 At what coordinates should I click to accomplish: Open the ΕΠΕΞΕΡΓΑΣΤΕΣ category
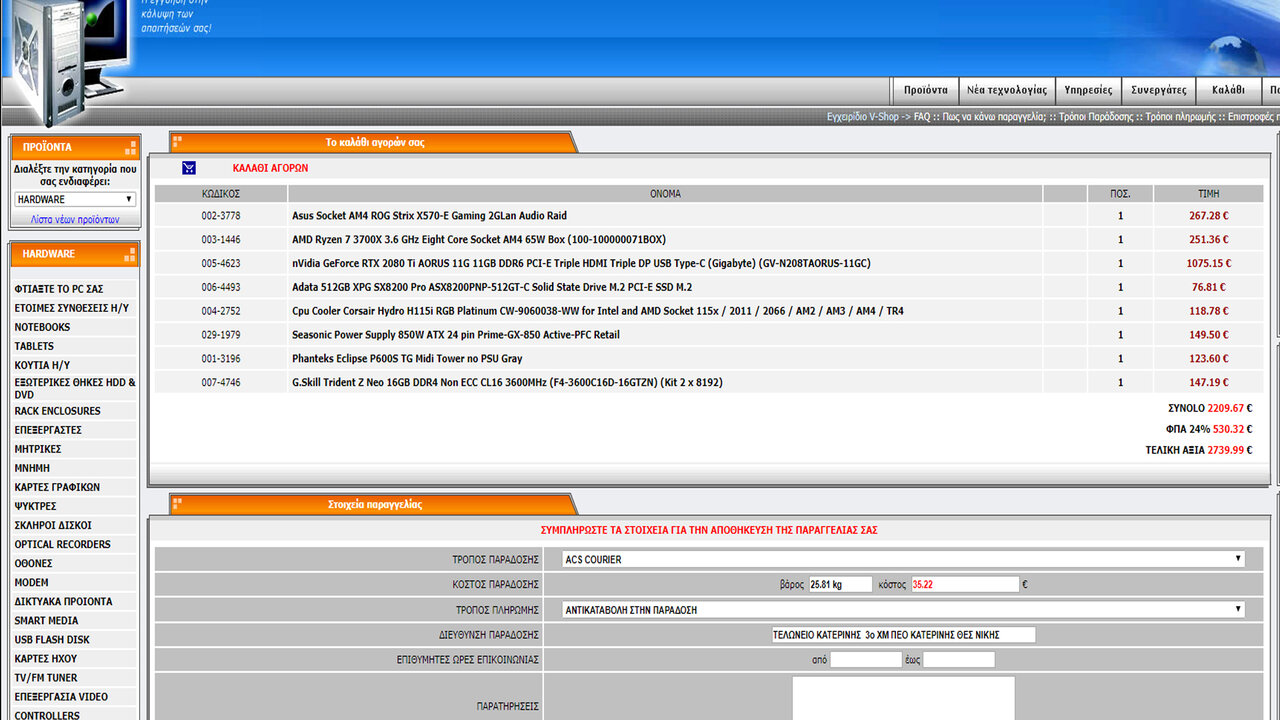48,430
